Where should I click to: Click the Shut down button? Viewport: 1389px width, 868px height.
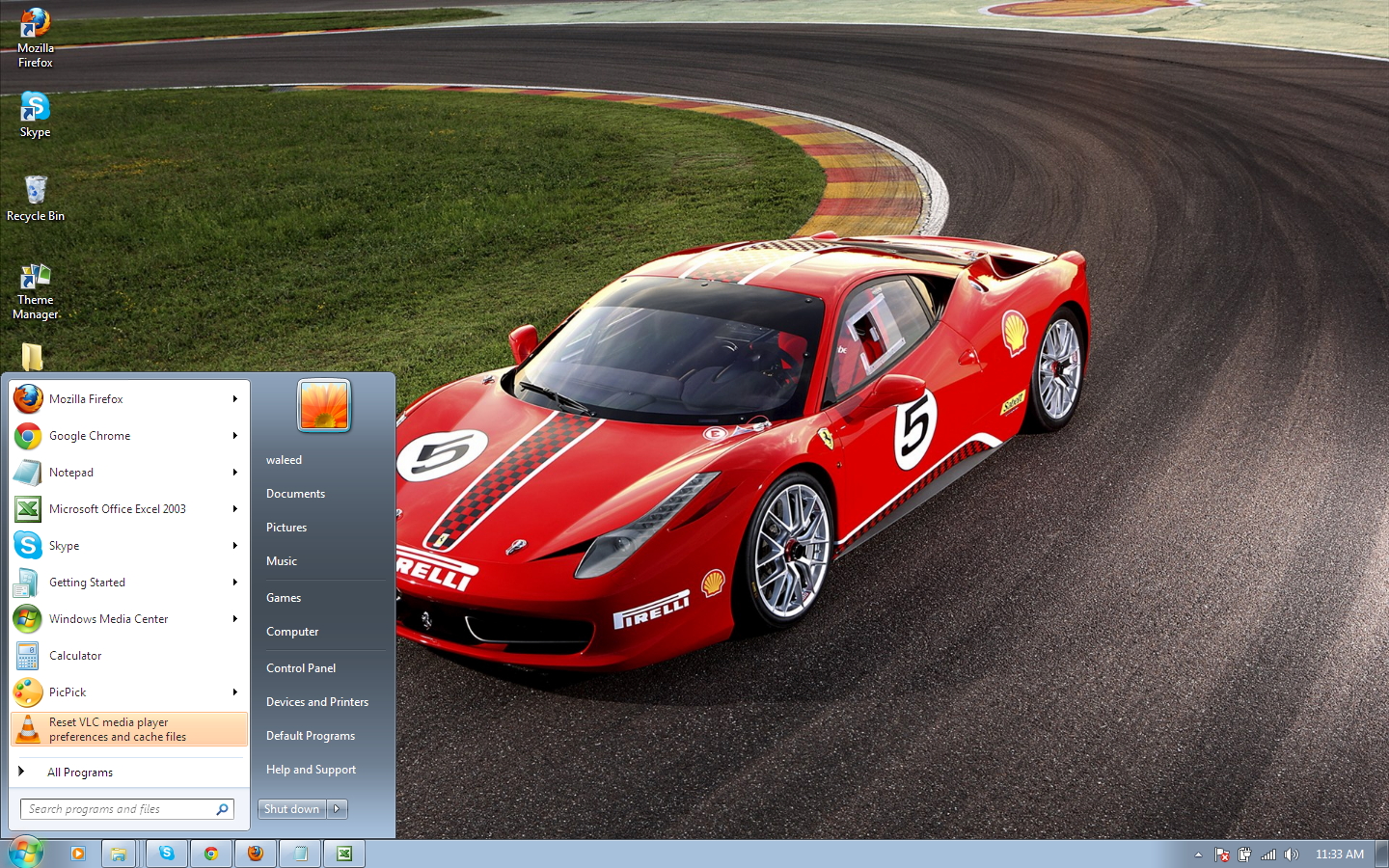coord(291,809)
